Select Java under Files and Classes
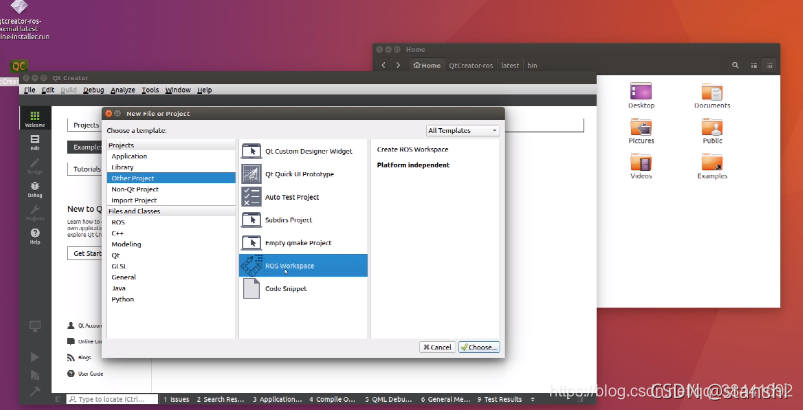This screenshot has width=803, height=410. pos(171,288)
